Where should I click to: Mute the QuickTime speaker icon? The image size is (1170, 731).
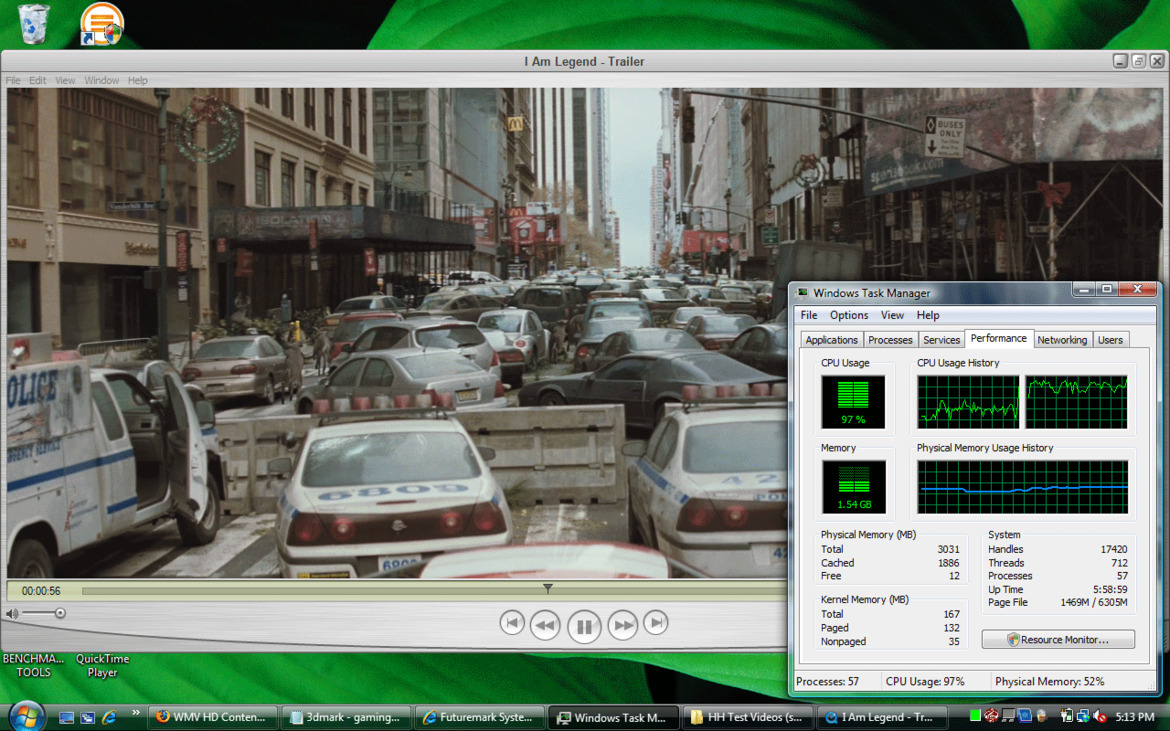[x=12, y=613]
